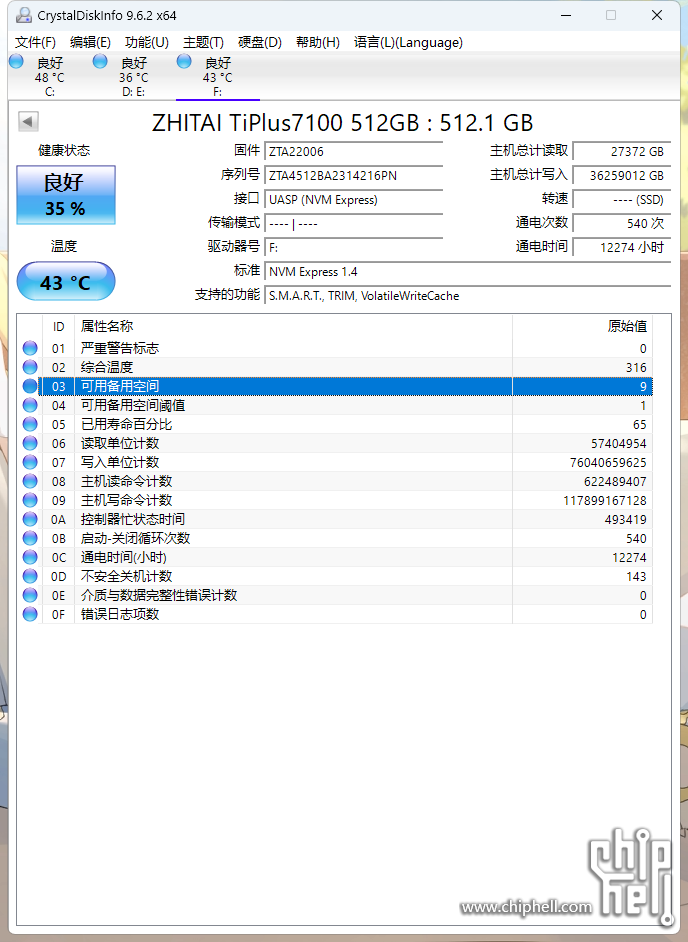Click the status orb of row 0A 控制器忙状态时间

pos(30,519)
